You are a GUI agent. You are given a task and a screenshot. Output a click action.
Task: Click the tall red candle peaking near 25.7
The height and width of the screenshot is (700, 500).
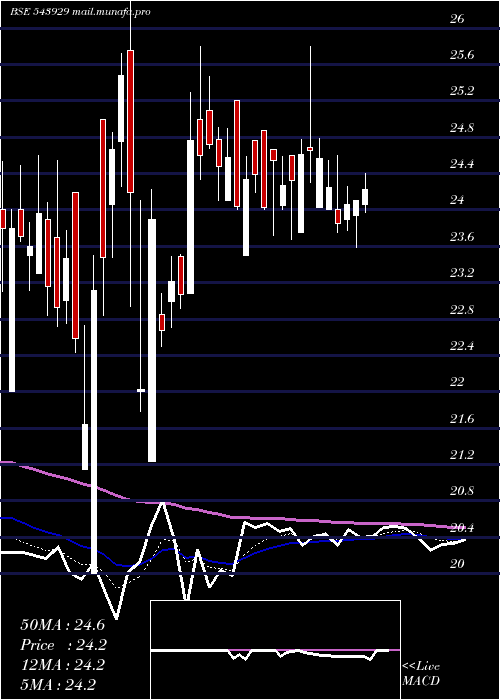[x=130, y=121]
